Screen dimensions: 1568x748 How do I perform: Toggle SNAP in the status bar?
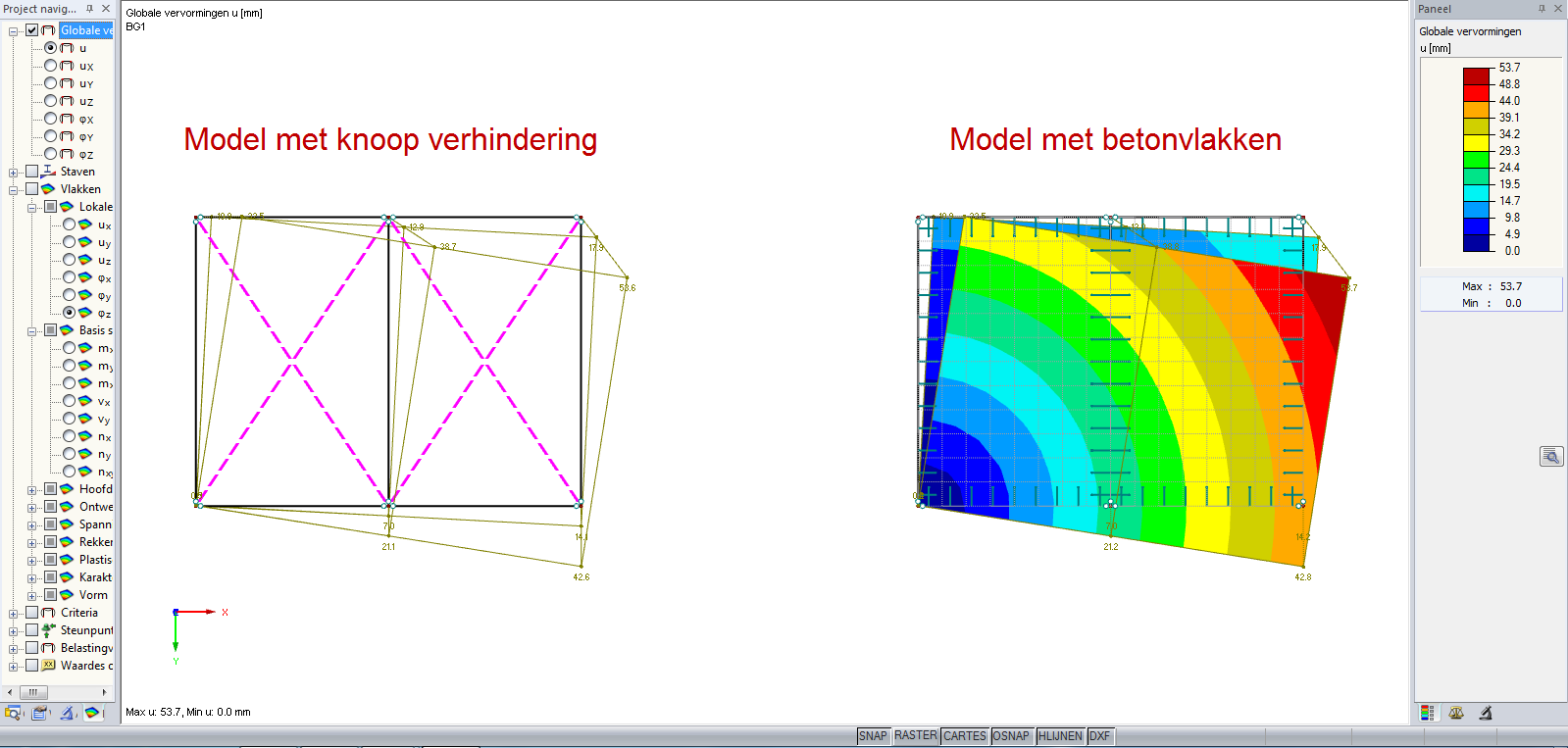[x=873, y=736]
